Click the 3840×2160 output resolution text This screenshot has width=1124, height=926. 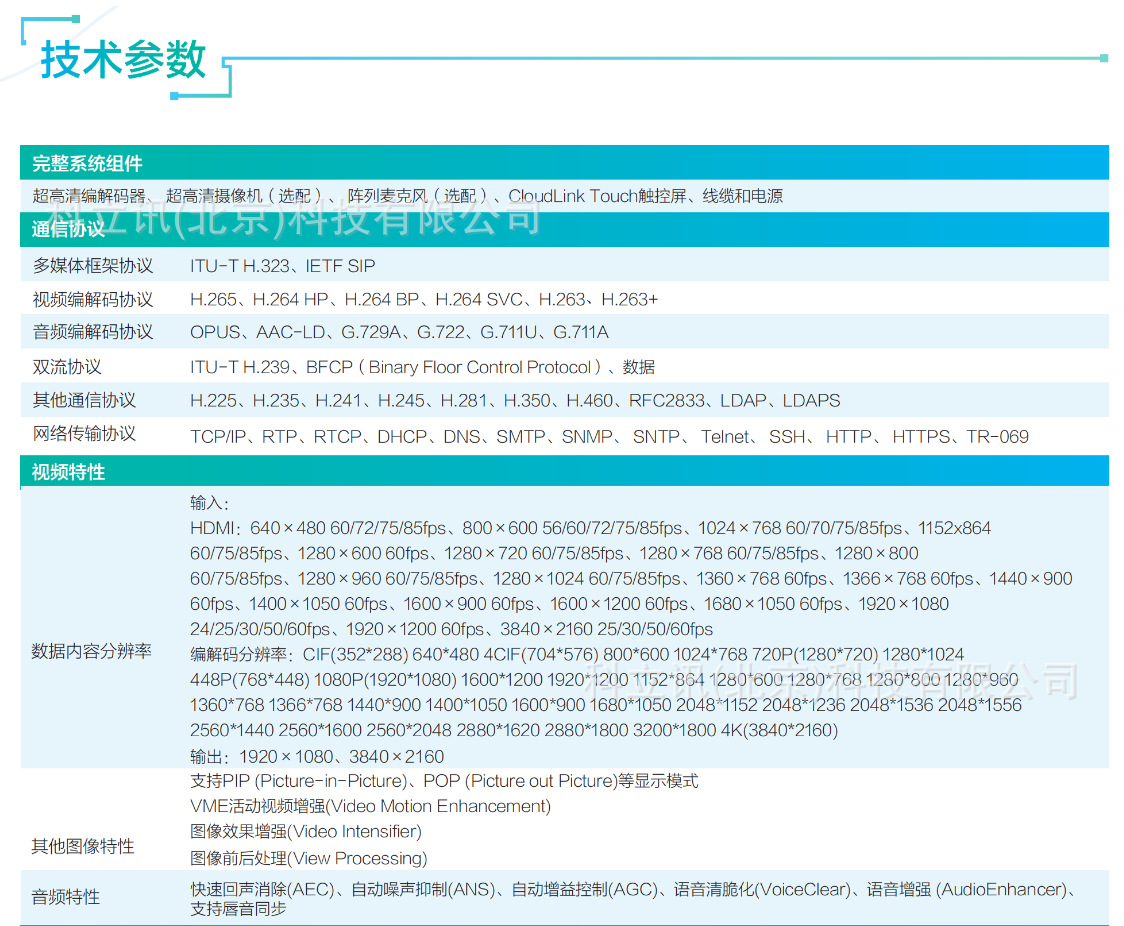click(396, 756)
